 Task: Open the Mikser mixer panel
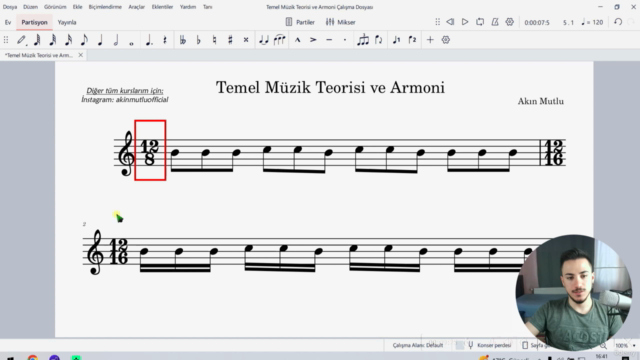pyautogui.click(x=341, y=22)
